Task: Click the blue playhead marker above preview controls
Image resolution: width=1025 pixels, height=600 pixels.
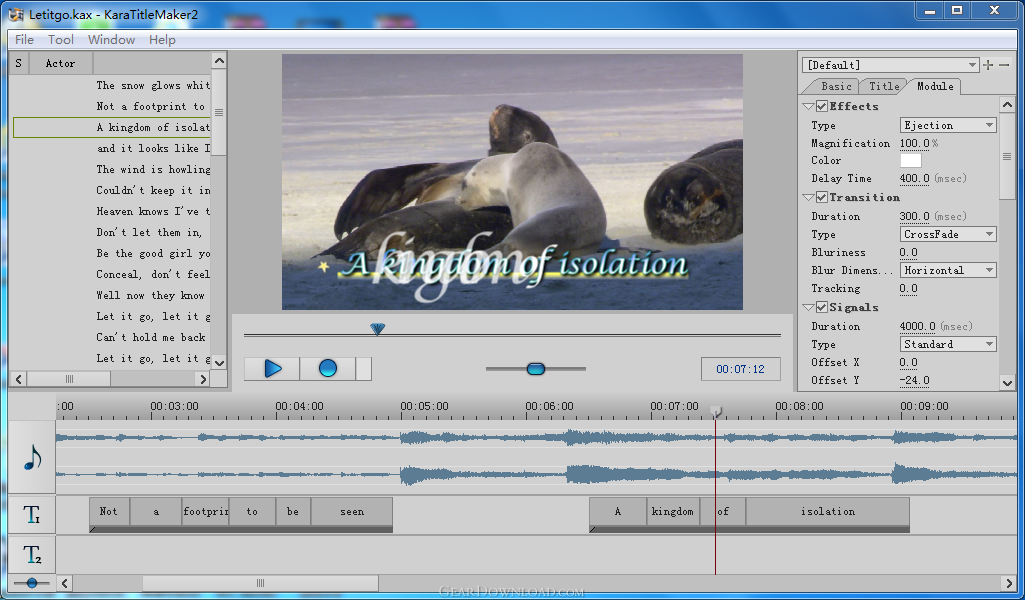Action: point(377,329)
